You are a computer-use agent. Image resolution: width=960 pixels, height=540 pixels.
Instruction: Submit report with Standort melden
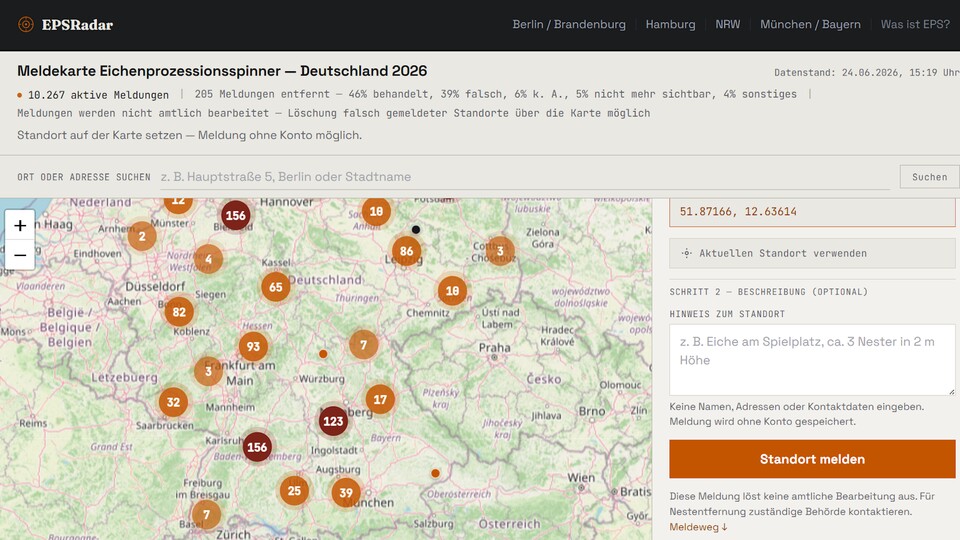tap(812, 459)
